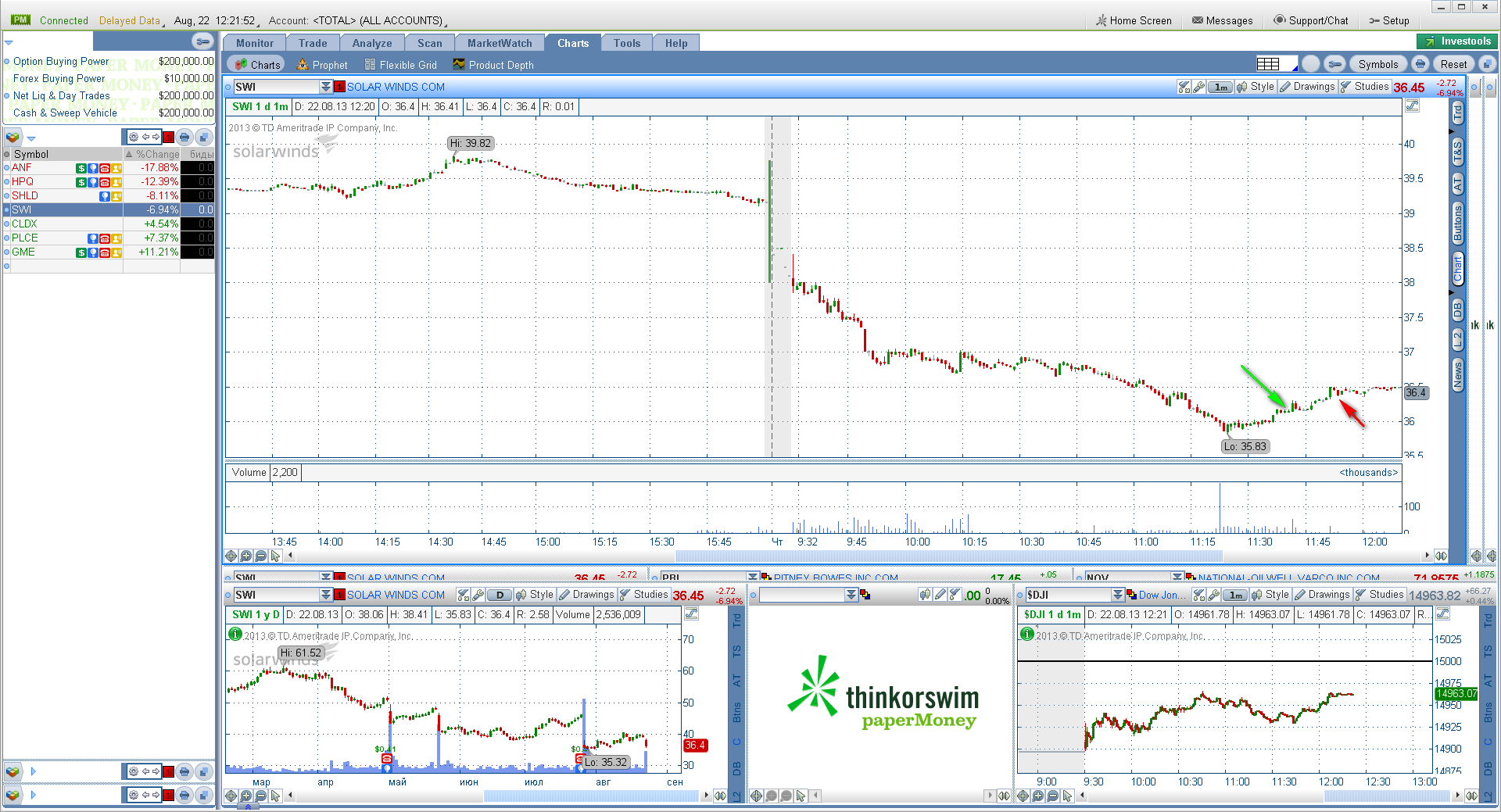Open the Monitor tab
This screenshot has height=812, width=1501.
(255, 43)
